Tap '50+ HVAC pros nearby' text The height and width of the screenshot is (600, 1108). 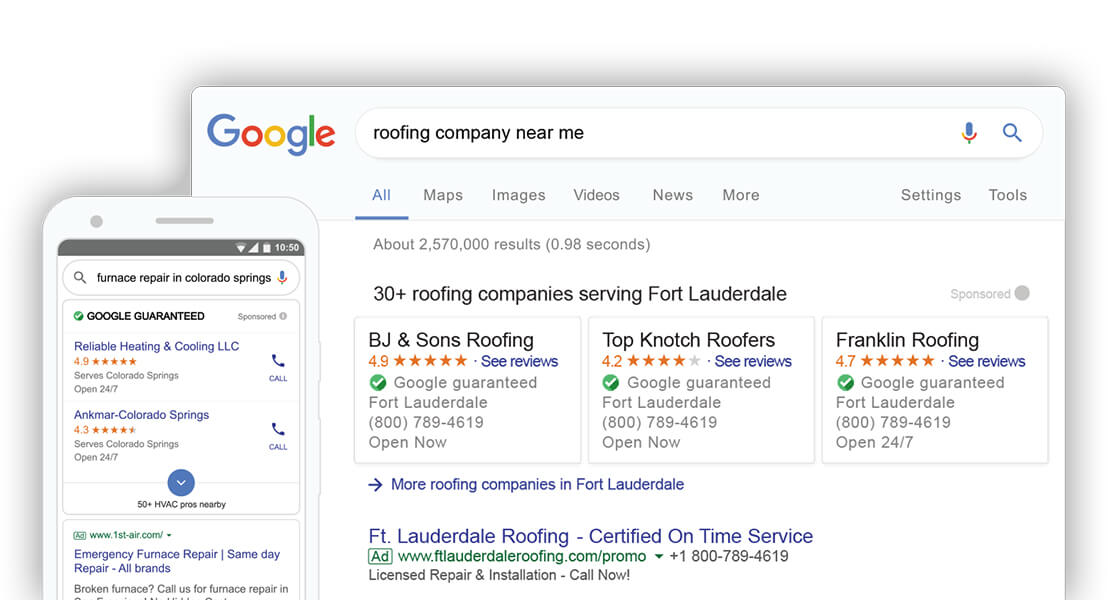point(182,505)
